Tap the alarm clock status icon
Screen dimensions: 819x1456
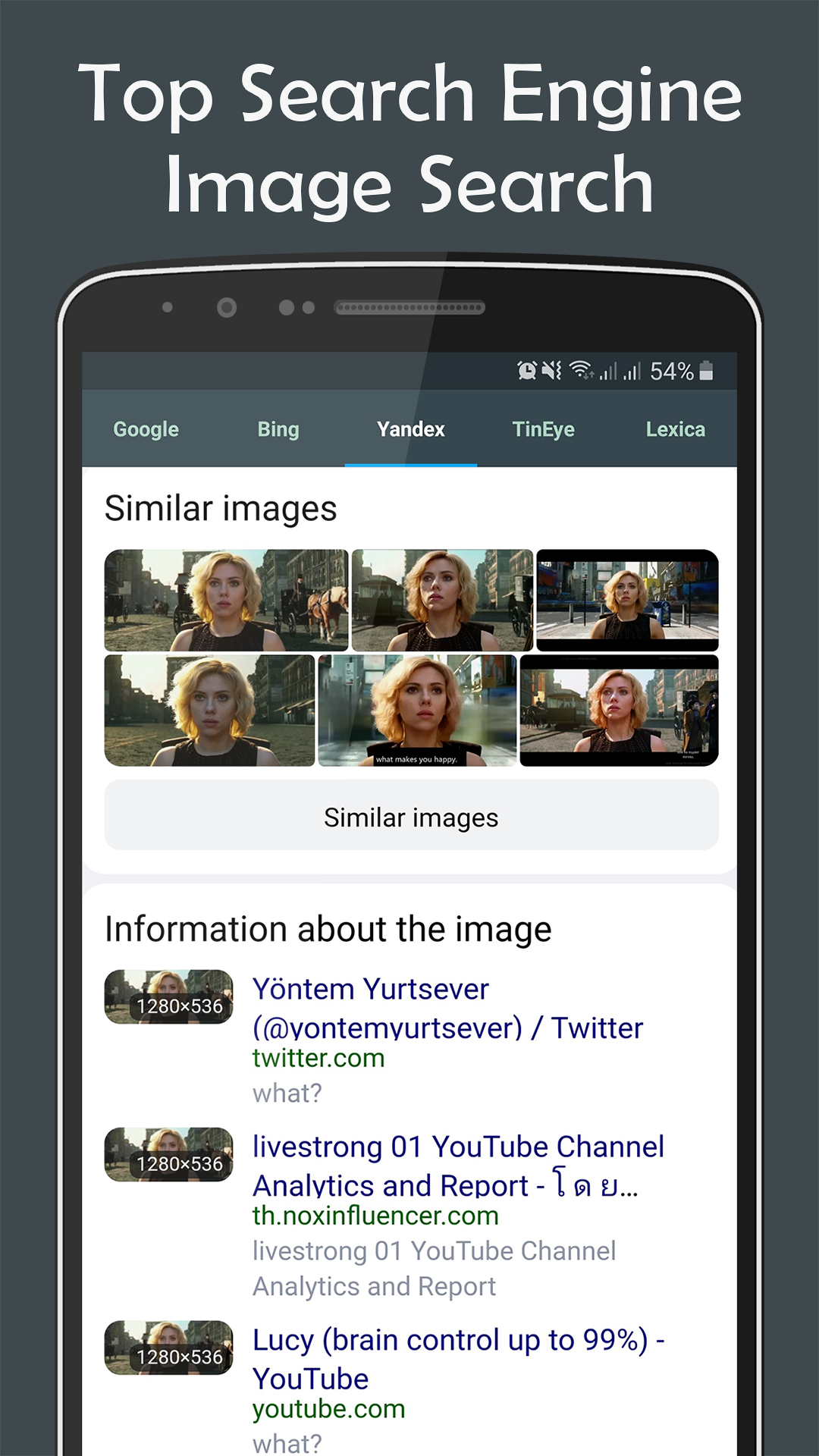[527, 371]
